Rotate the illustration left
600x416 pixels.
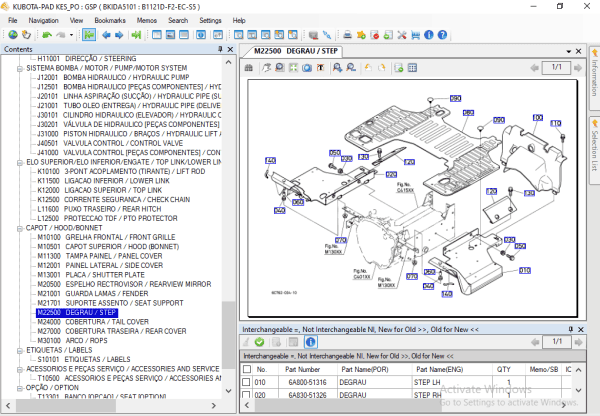point(368,68)
